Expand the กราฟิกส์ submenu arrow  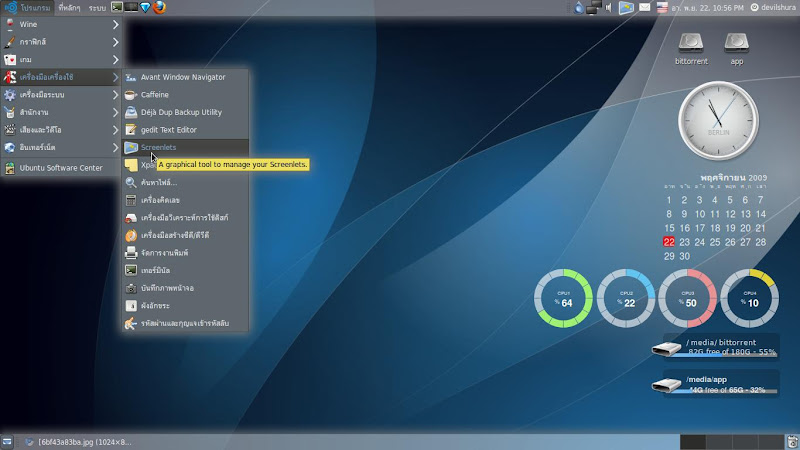point(115,42)
